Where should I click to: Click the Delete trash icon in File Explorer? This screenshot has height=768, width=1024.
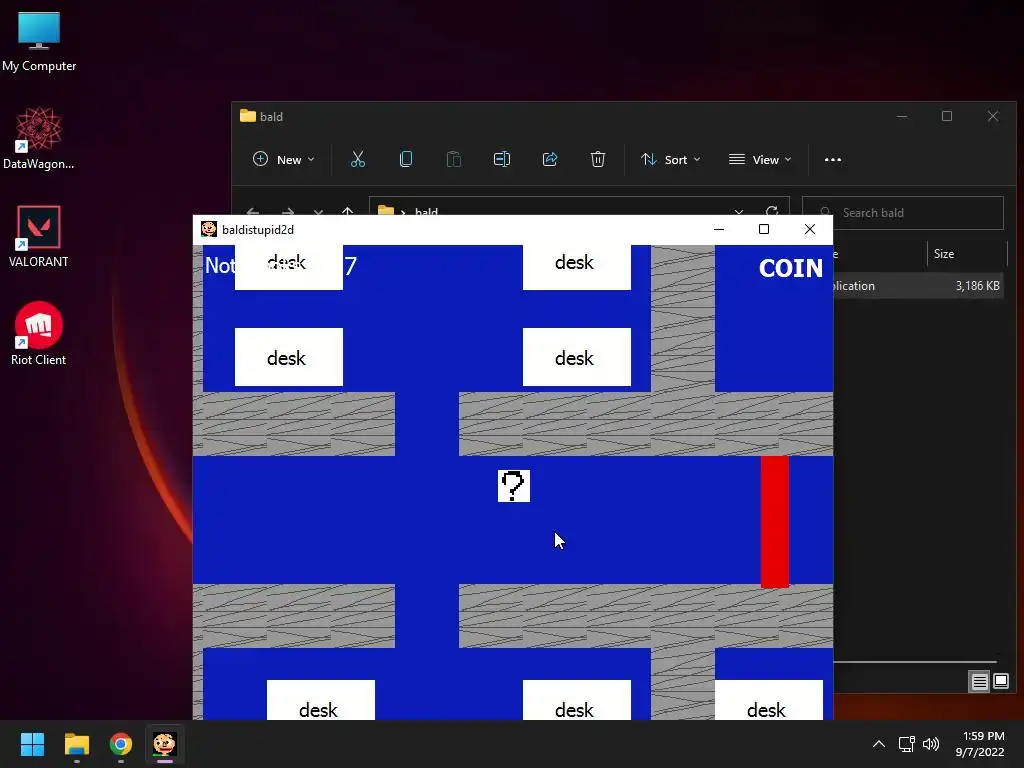pos(598,159)
